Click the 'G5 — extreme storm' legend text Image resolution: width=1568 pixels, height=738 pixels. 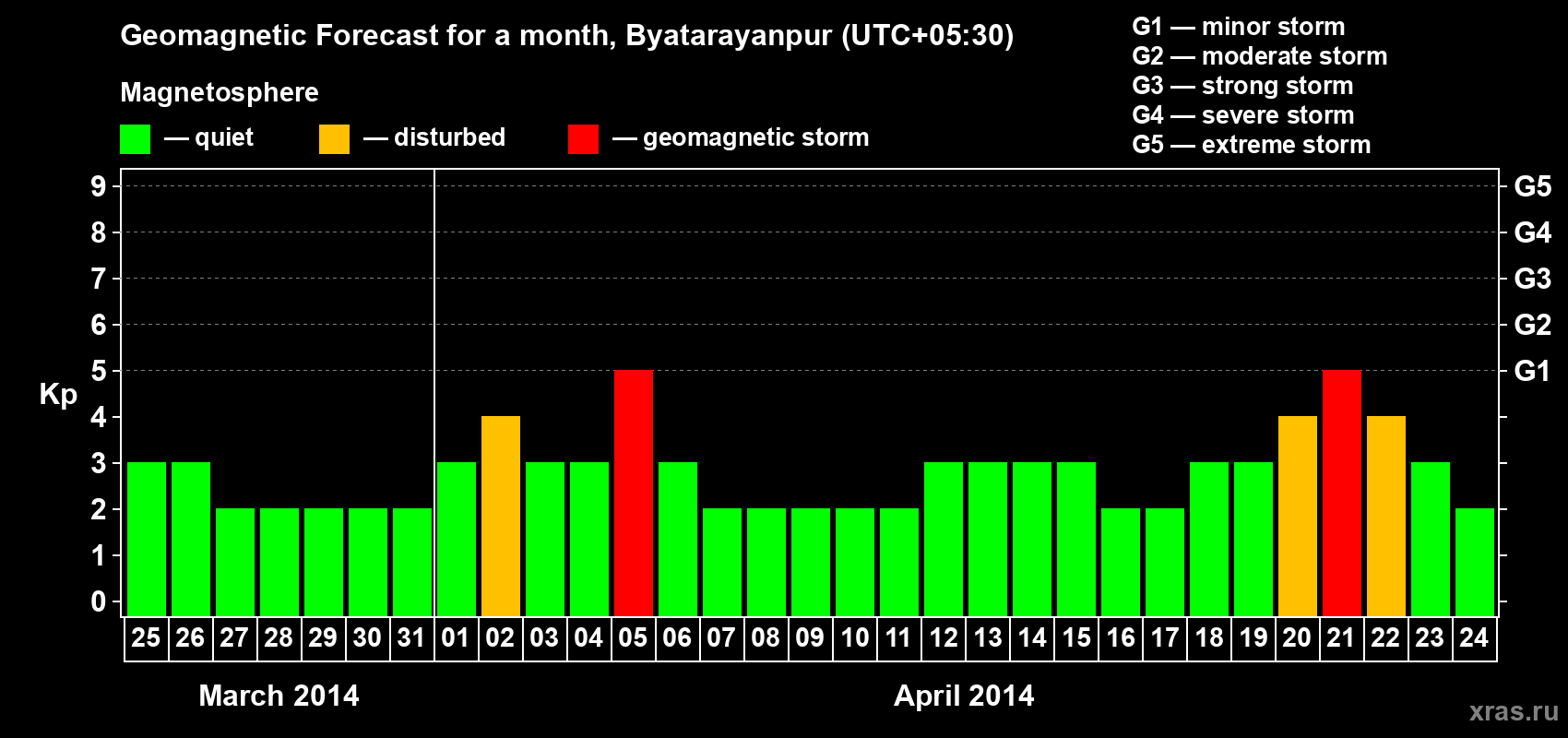point(1251,145)
